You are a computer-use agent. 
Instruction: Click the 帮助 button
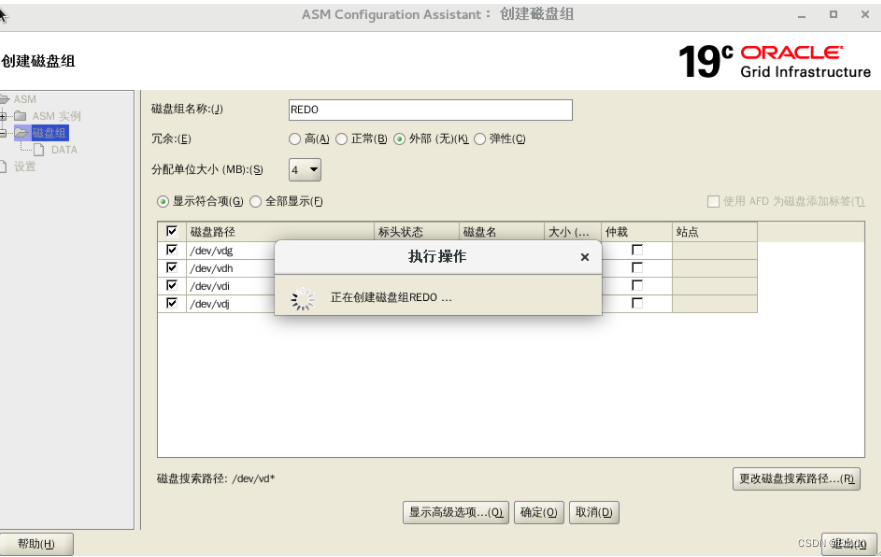point(36,544)
